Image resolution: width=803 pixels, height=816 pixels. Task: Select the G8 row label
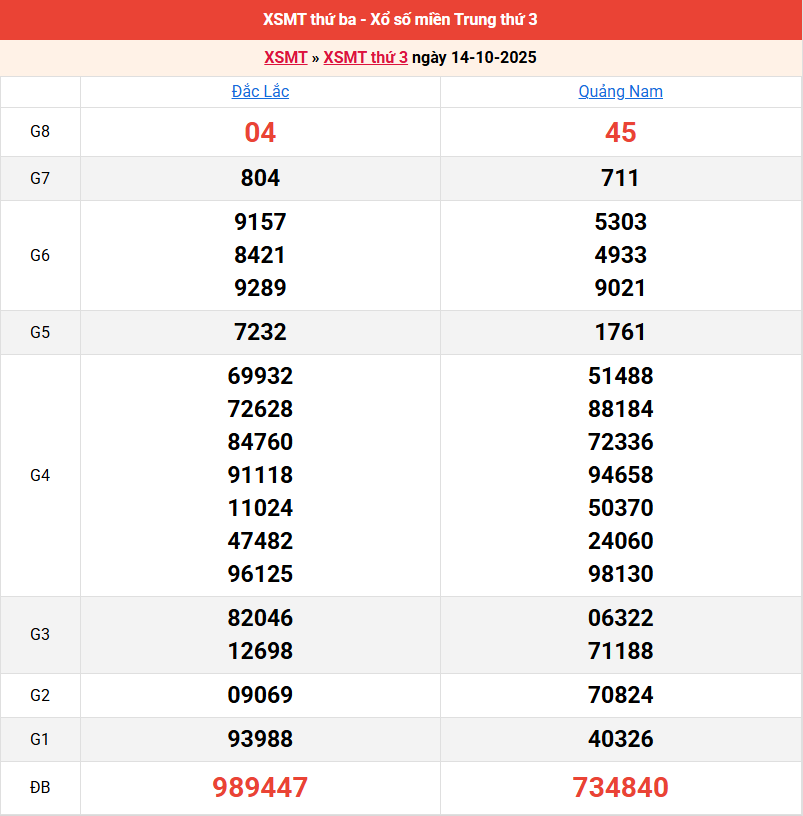(x=40, y=132)
